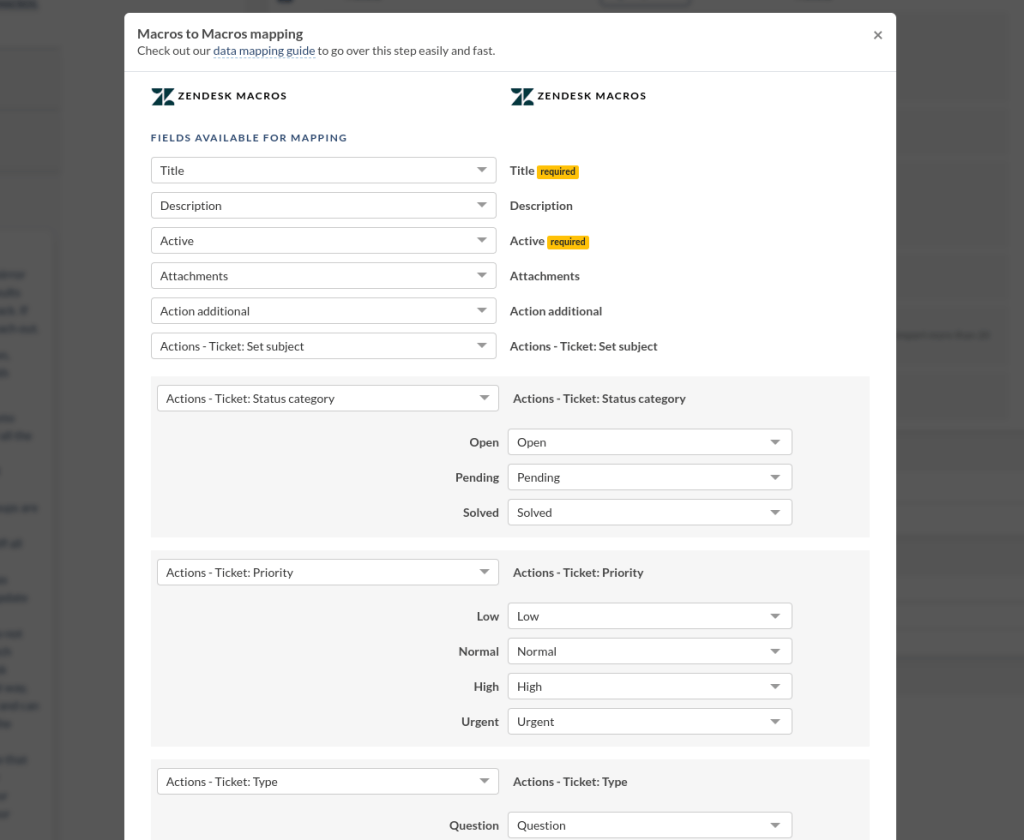
Task: Open the Action additional dropdown
Action: 323,310
